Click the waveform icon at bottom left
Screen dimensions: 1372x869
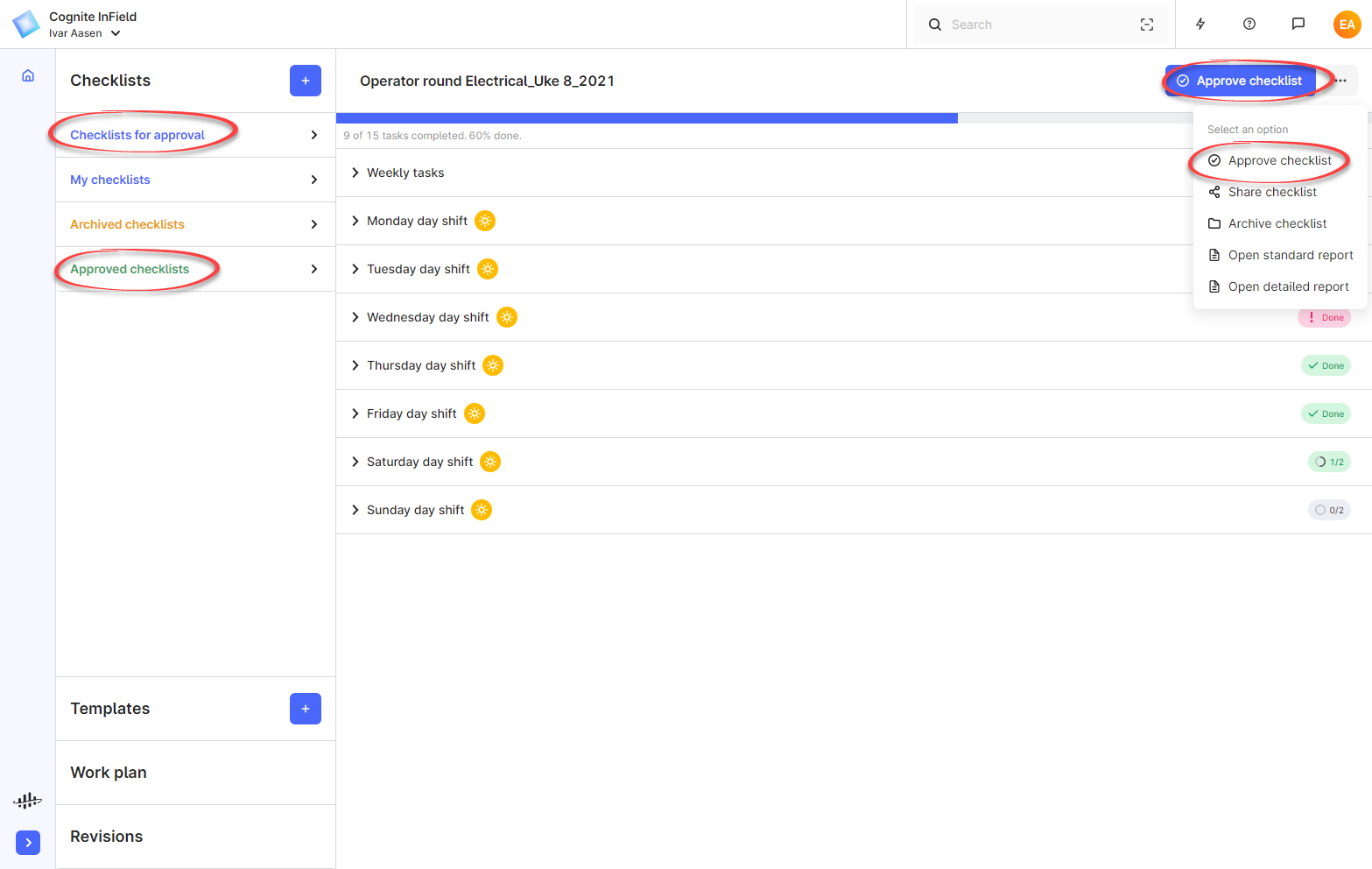tap(27, 800)
